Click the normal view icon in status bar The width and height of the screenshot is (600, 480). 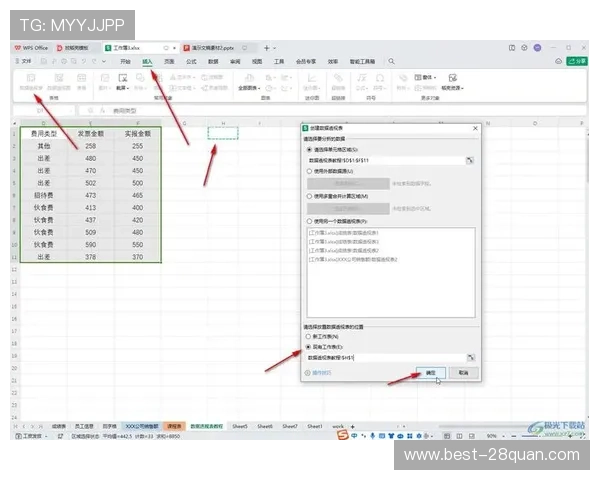pos(447,436)
